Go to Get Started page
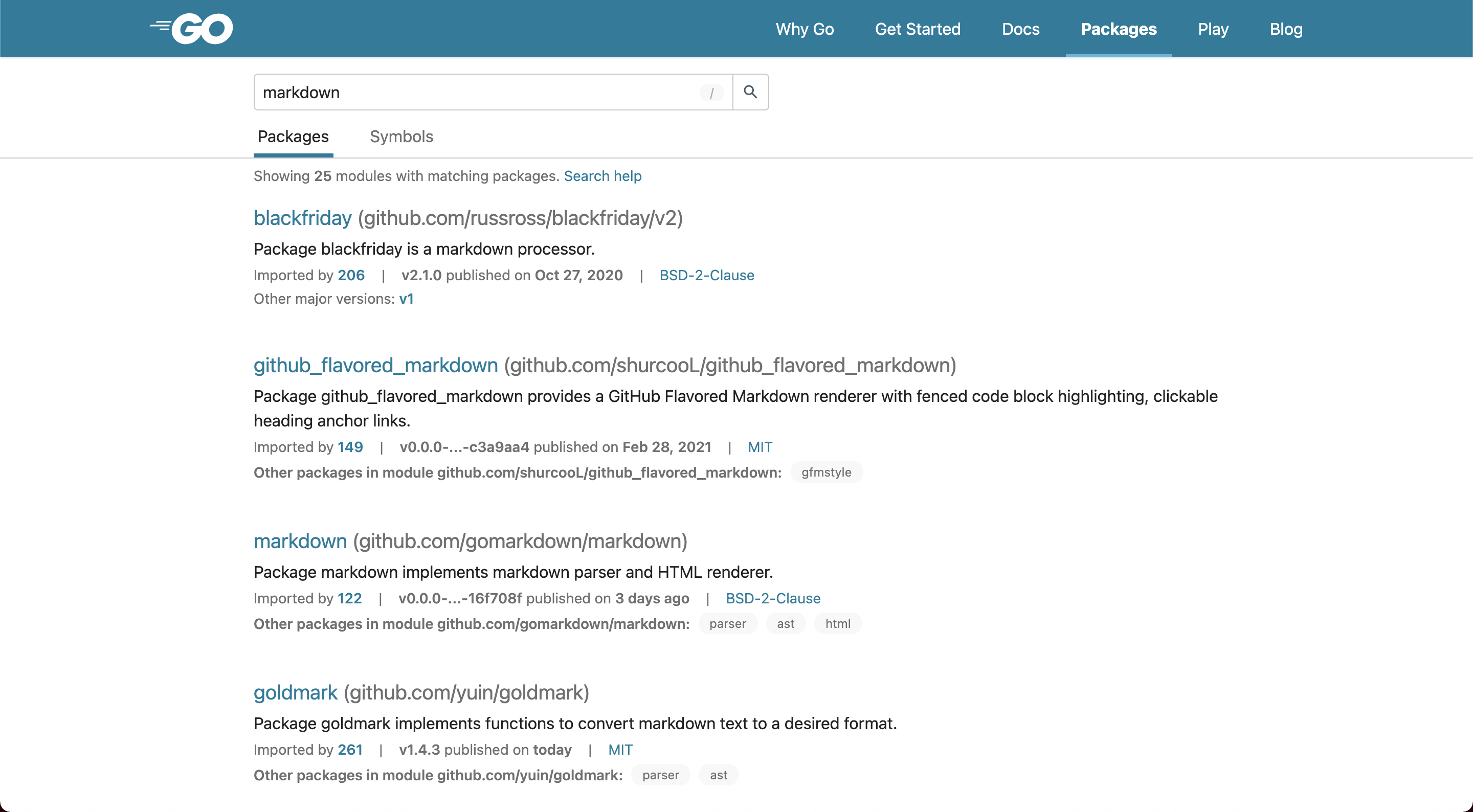This screenshot has height=812, width=1473. (x=917, y=29)
